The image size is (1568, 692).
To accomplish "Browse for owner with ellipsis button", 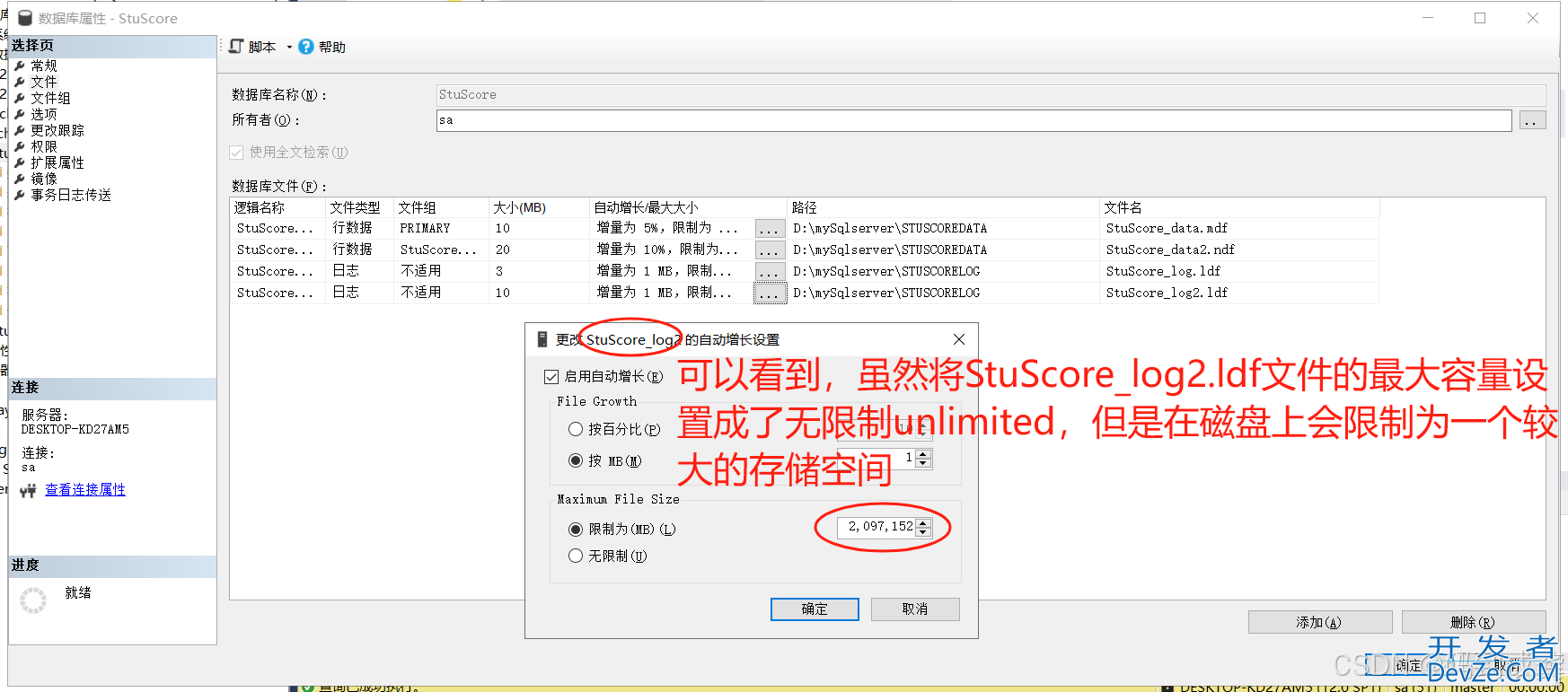I will click(1532, 120).
